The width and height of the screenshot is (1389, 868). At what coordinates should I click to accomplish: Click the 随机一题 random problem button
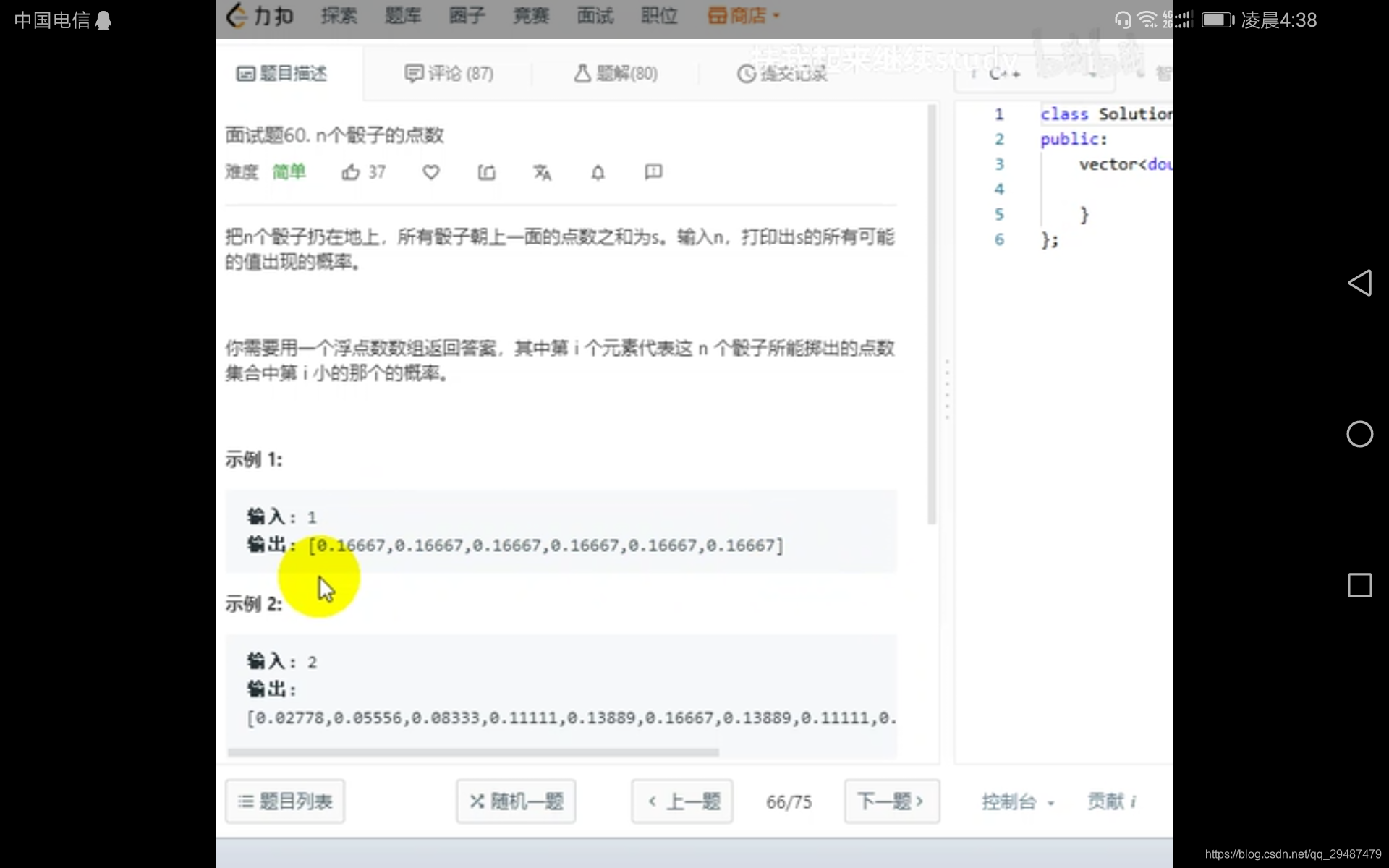point(516,801)
